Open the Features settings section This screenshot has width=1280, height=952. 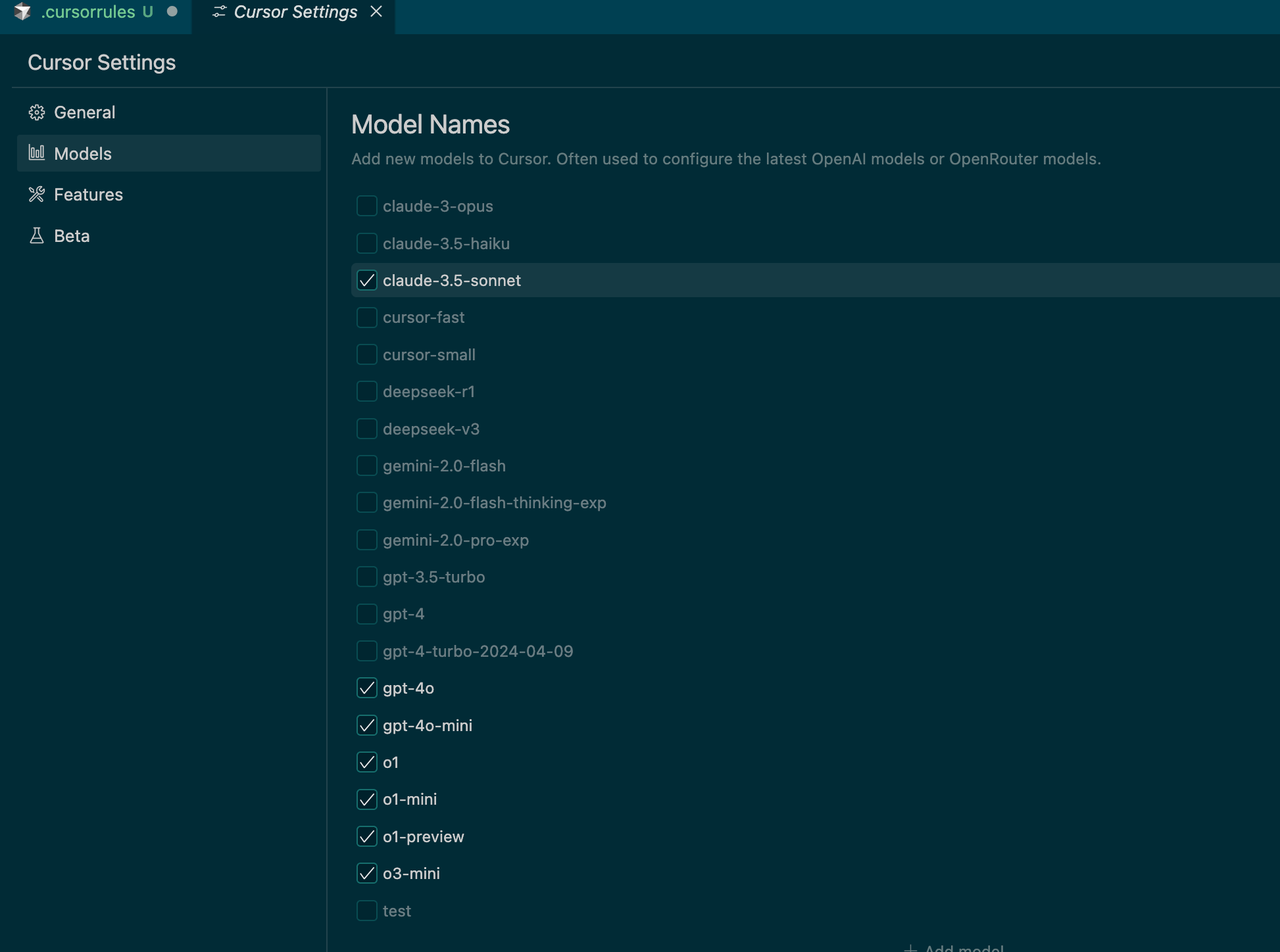pos(169,194)
